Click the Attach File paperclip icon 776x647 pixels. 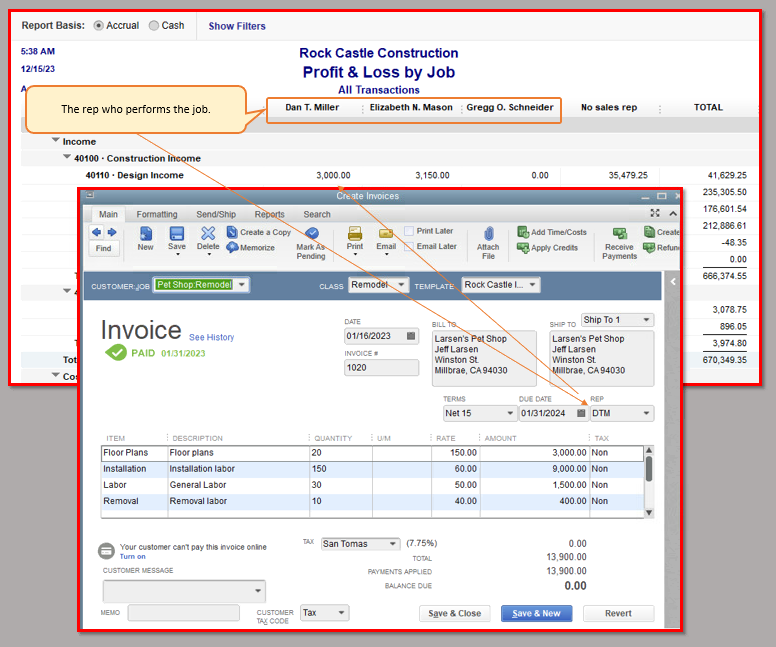[488, 234]
